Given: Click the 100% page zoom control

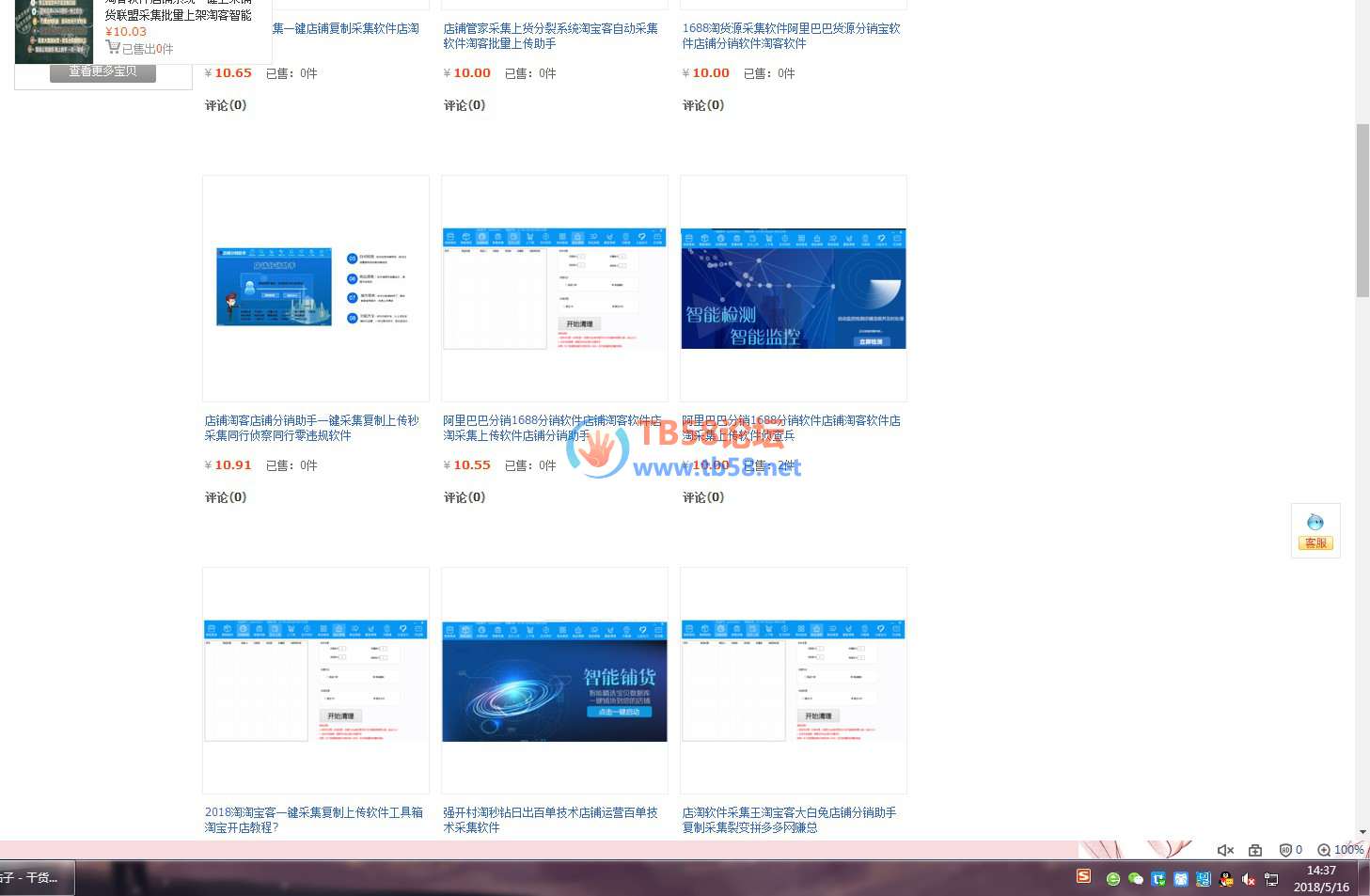Looking at the screenshot, I should point(1341,850).
